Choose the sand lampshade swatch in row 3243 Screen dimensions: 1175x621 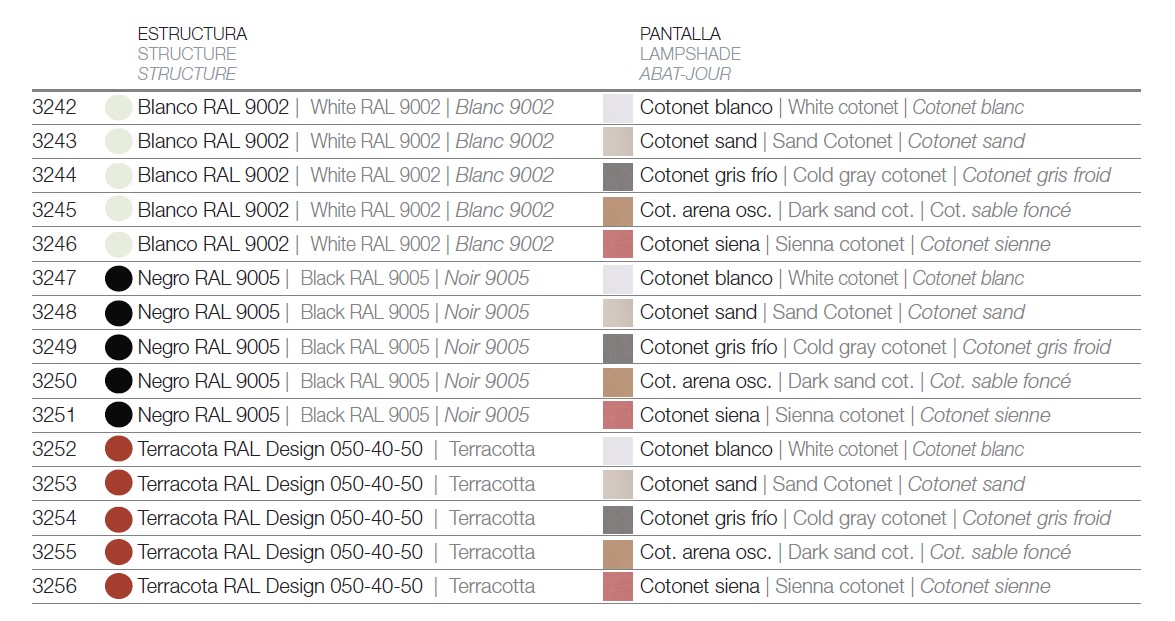pos(617,142)
